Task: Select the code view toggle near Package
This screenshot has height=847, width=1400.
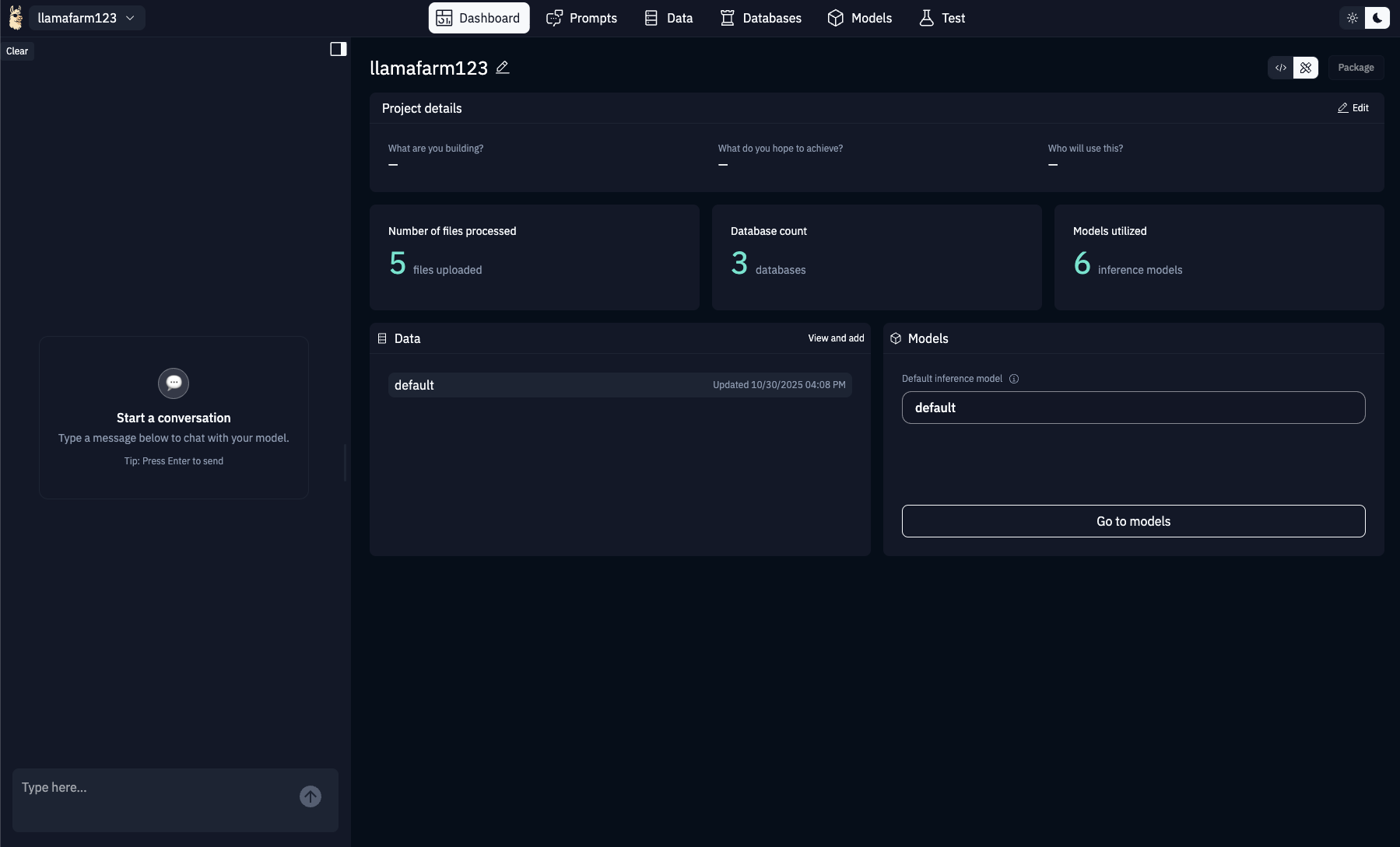Action: tap(1280, 68)
